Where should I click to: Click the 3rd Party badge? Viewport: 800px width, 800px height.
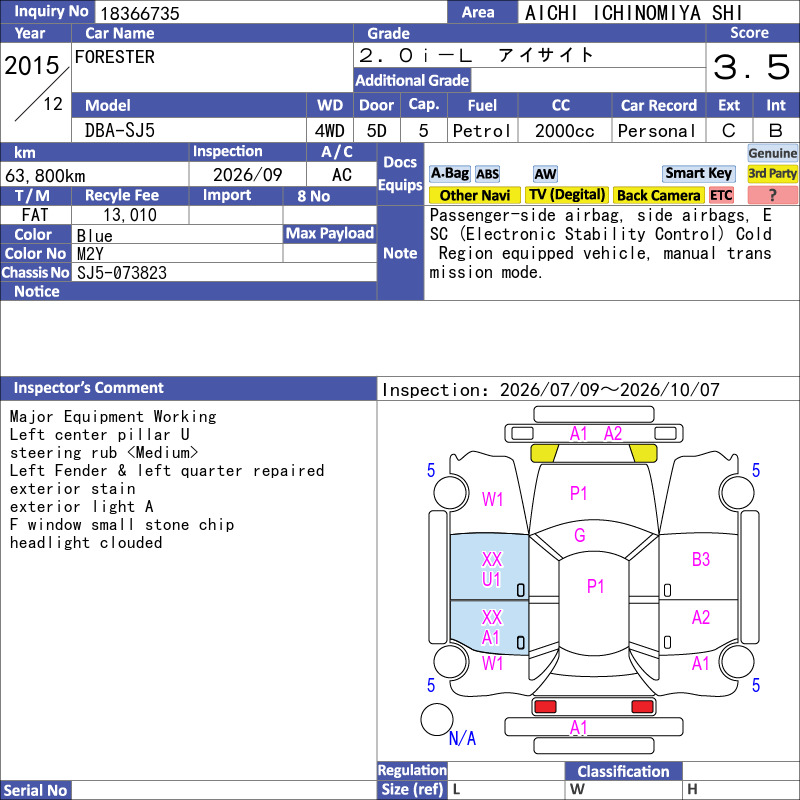tap(772, 173)
